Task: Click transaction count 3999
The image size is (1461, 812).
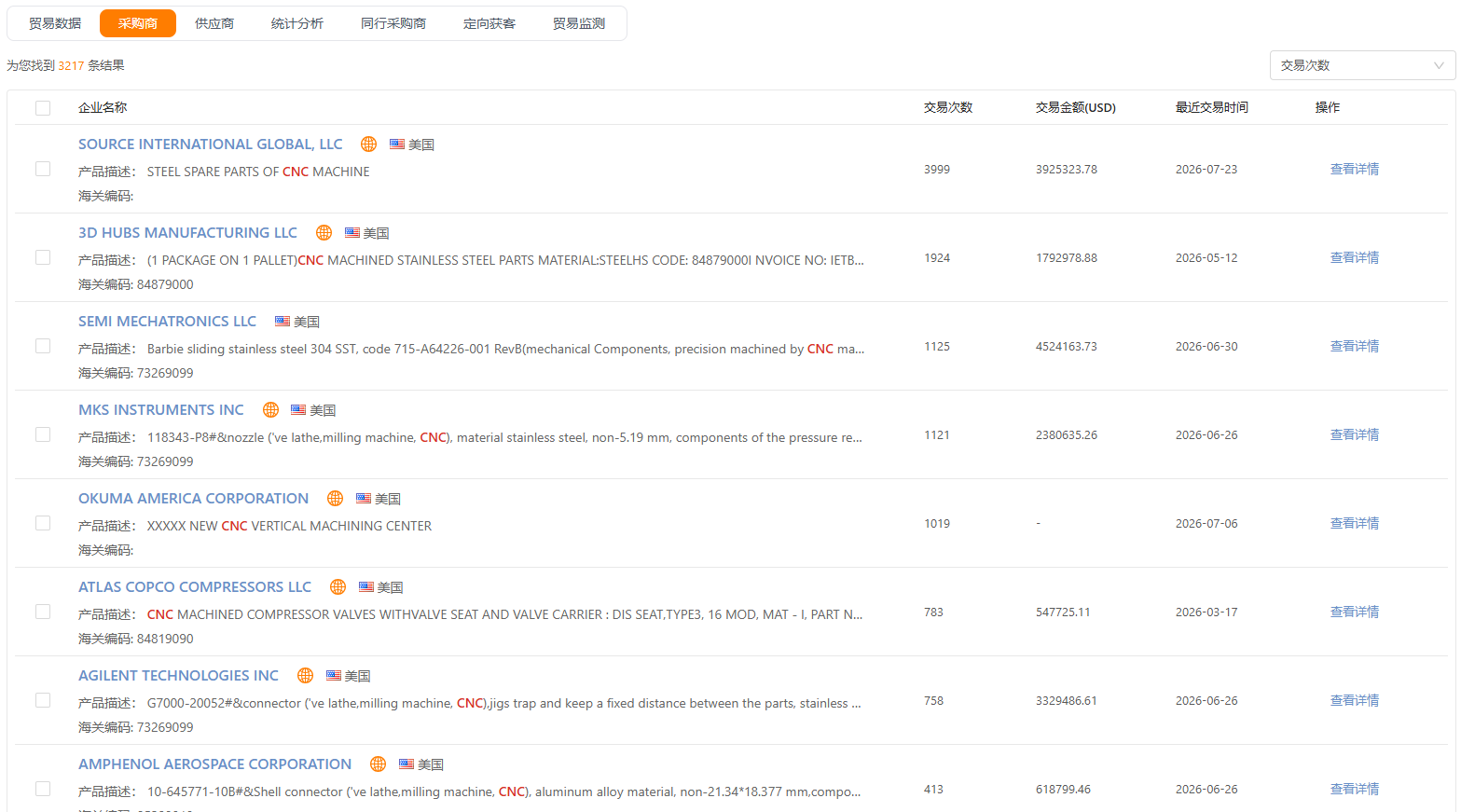Action: tap(937, 170)
